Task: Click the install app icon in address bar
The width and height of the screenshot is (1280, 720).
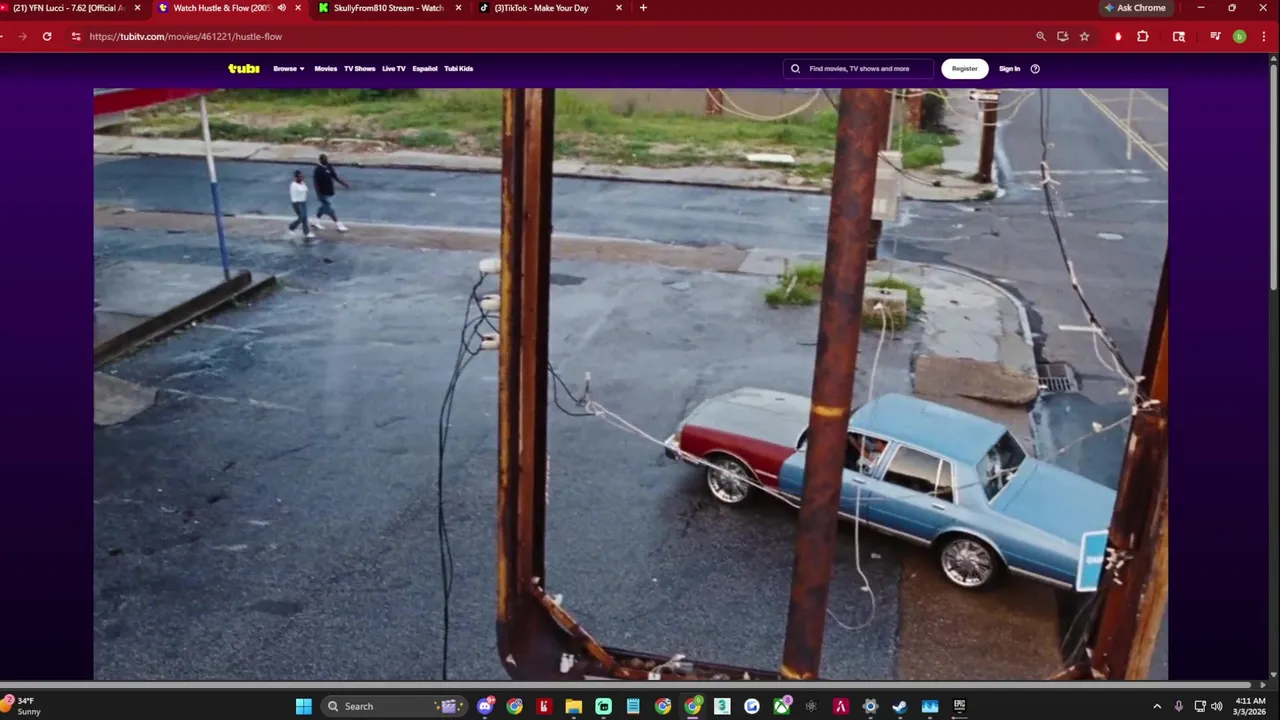Action: coord(1062,36)
